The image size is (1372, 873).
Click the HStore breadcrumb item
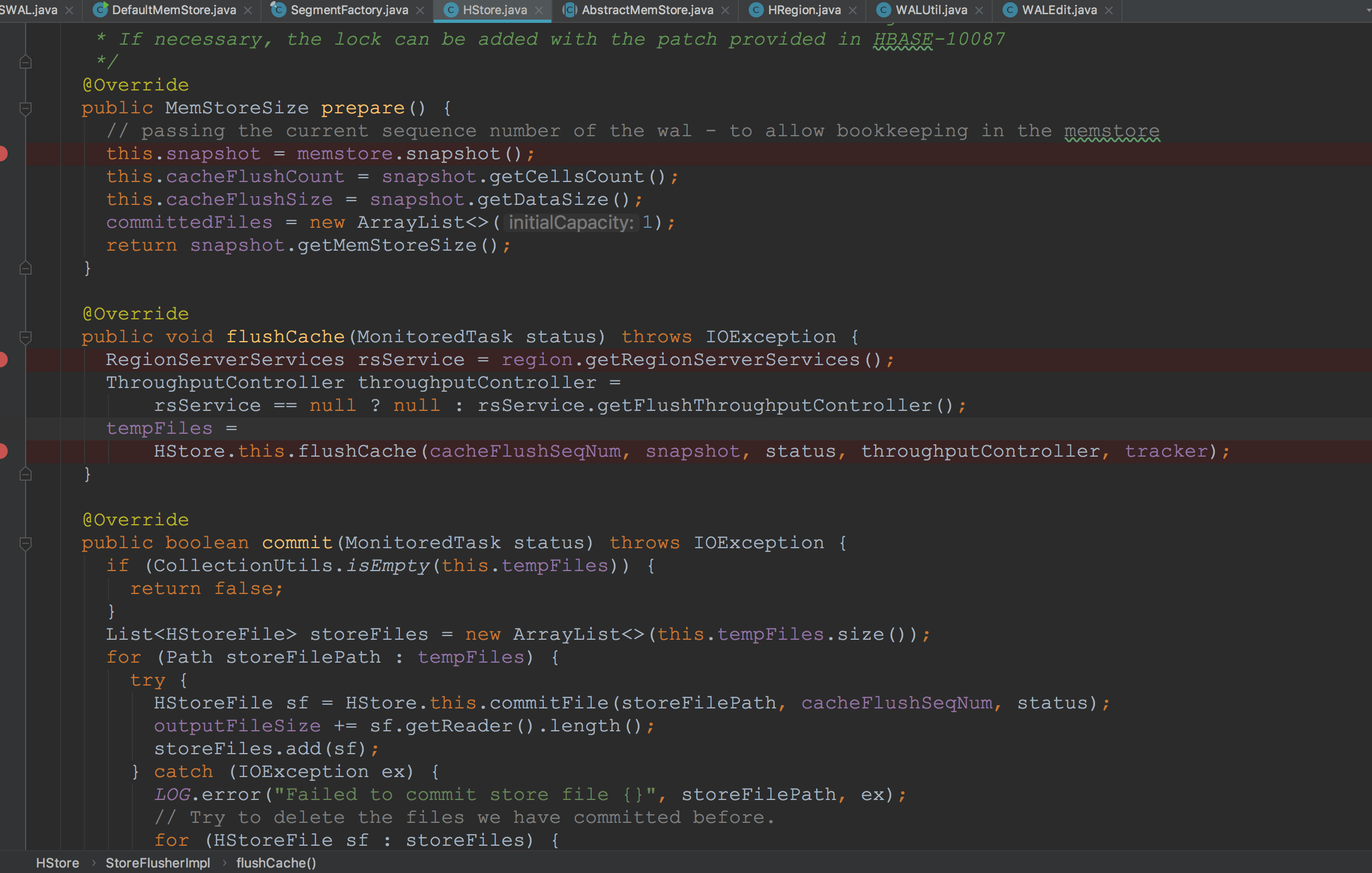[58, 863]
